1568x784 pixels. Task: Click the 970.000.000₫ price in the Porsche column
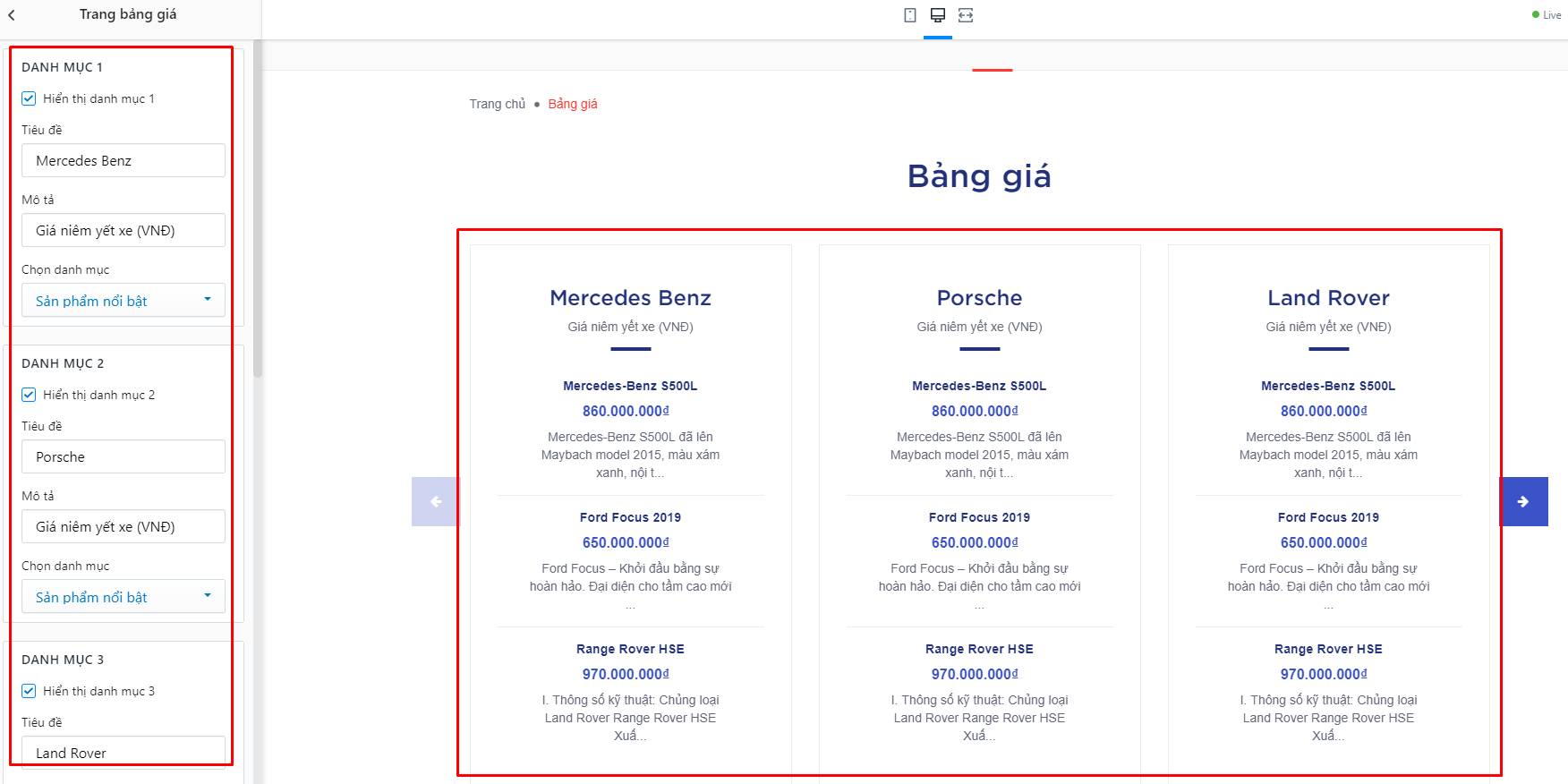pos(975,674)
